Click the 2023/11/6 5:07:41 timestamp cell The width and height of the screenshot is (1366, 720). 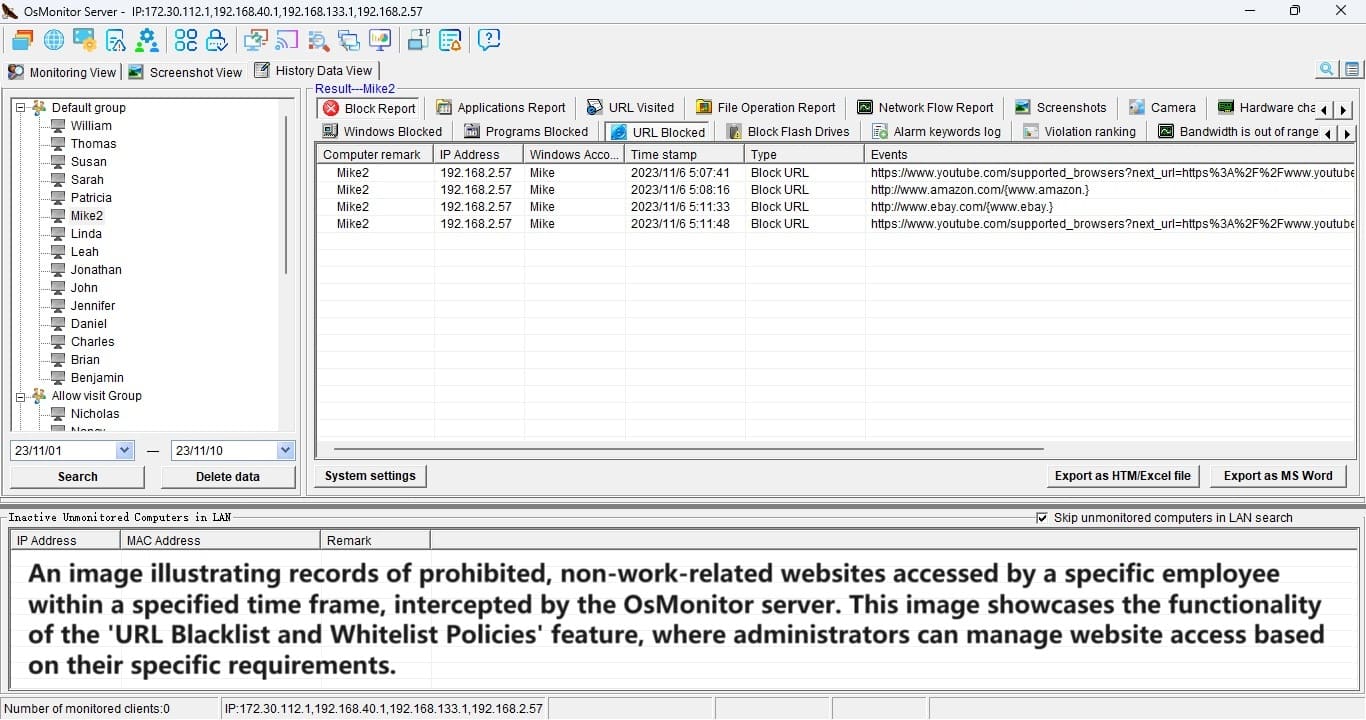(x=680, y=172)
